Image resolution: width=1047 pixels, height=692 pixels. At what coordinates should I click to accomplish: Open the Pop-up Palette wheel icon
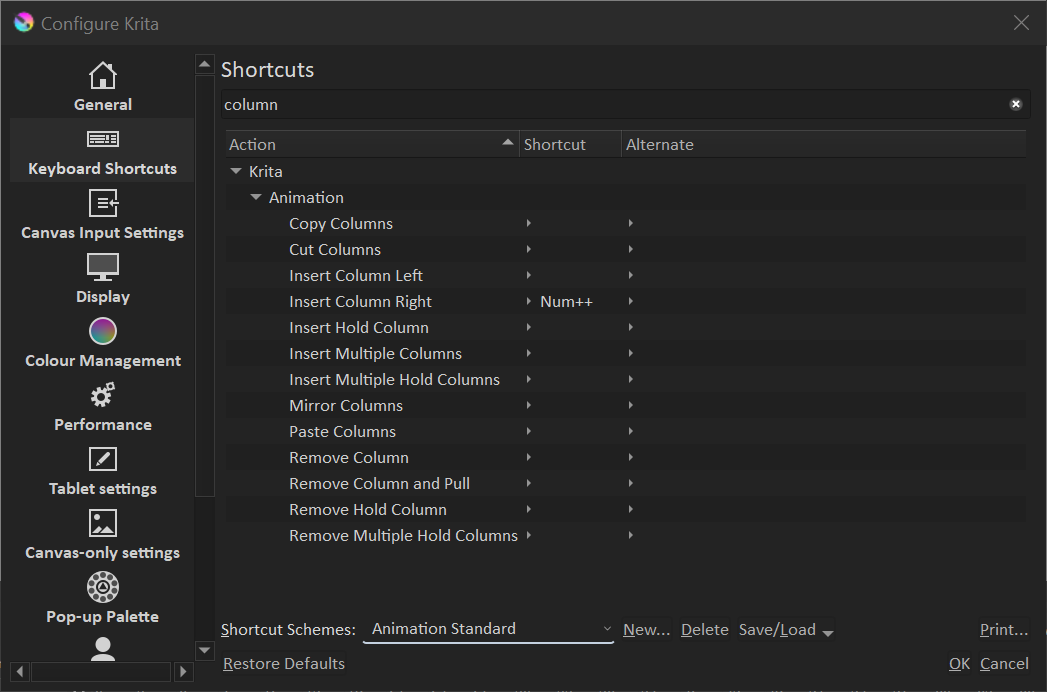(103, 587)
